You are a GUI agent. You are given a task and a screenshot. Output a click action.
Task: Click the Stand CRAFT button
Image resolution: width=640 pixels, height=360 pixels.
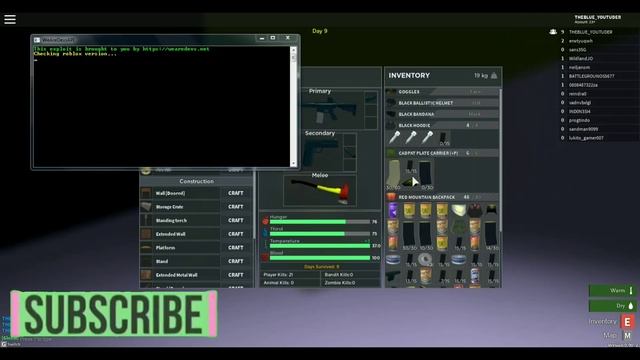point(236,261)
